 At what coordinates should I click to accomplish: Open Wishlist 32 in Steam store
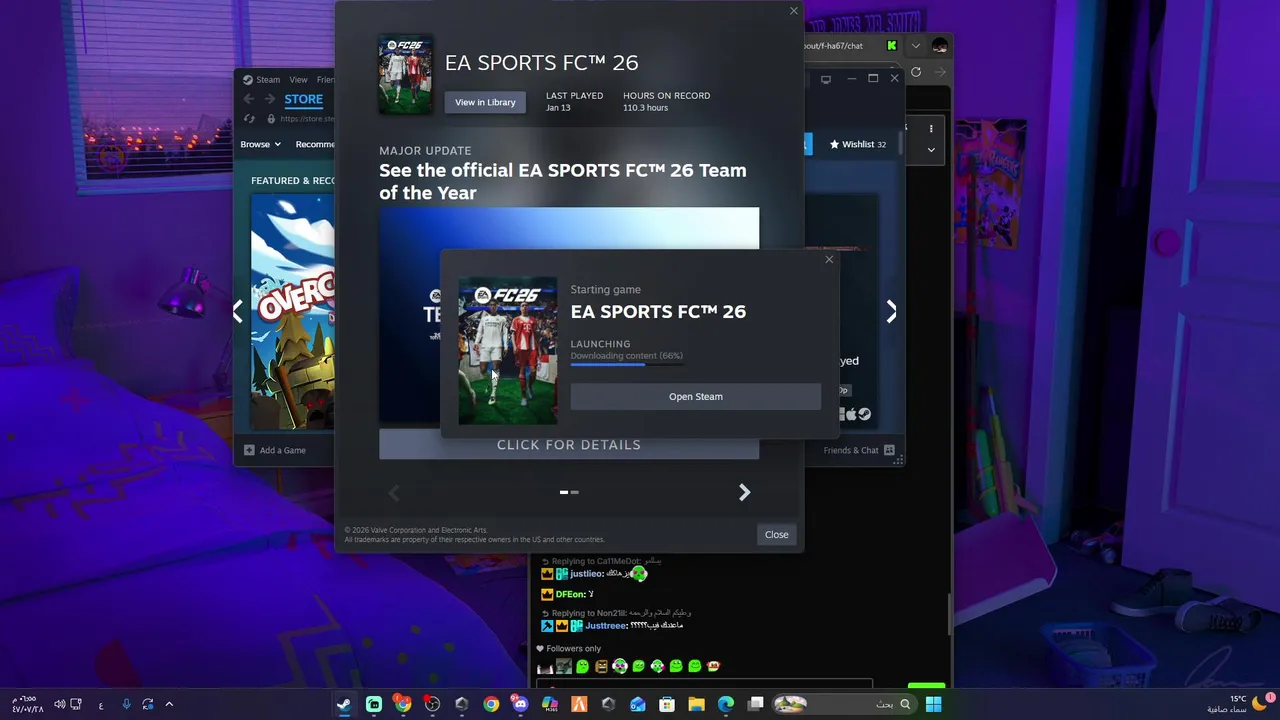tap(858, 144)
